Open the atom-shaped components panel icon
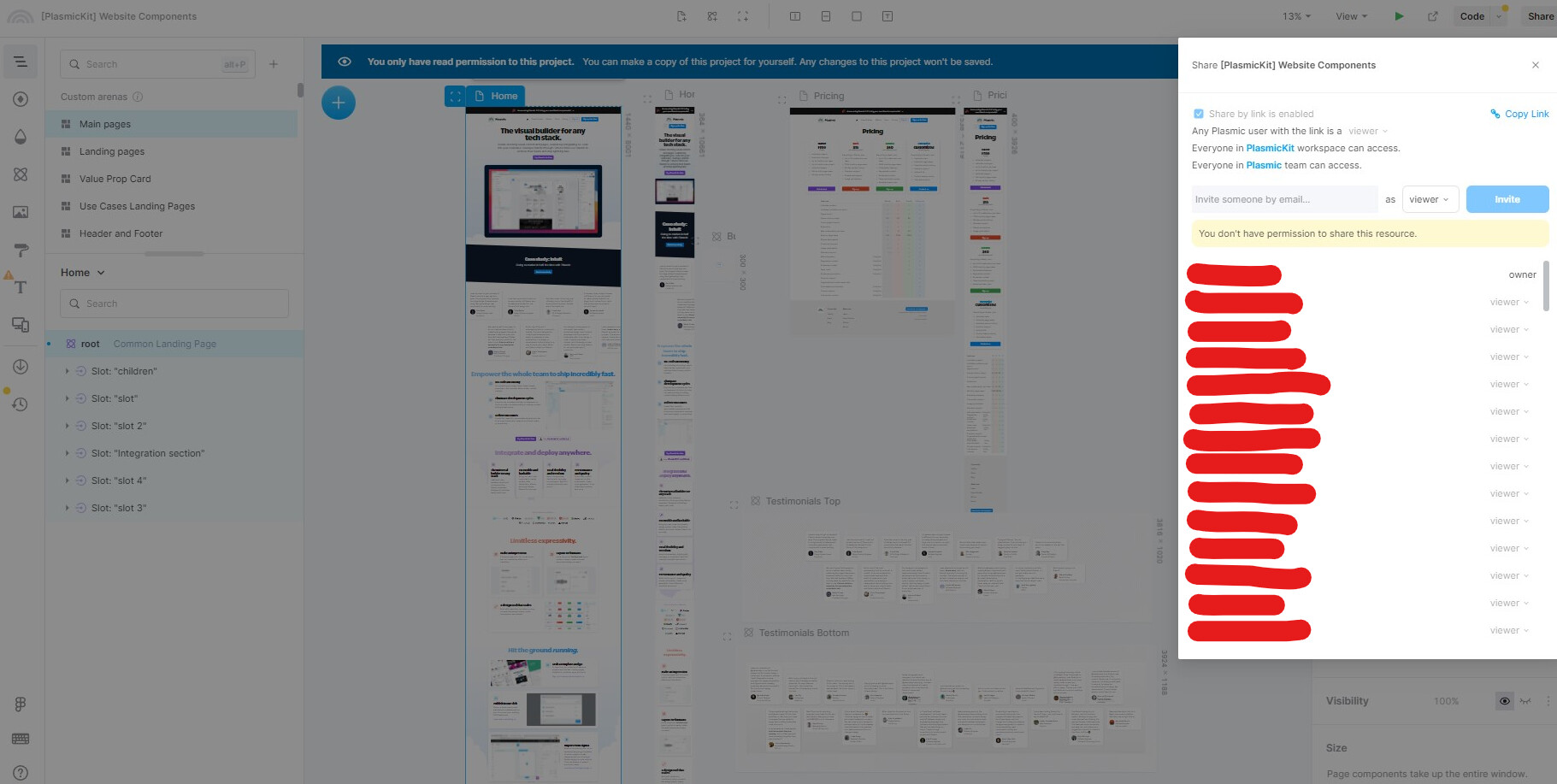The width and height of the screenshot is (1557, 784). click(21, 174)
